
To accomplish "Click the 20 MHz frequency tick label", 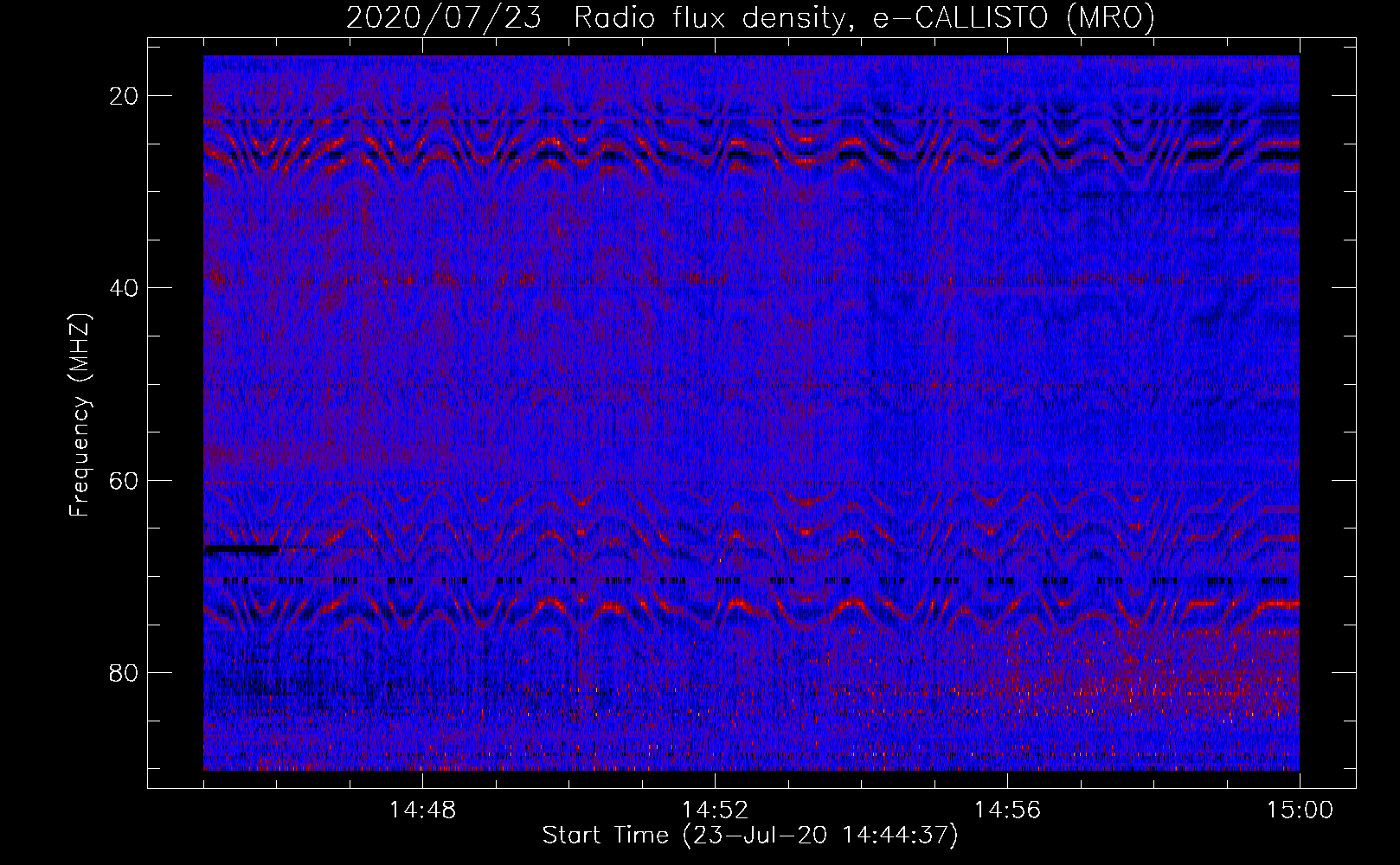I will click(x=124, y=96).
